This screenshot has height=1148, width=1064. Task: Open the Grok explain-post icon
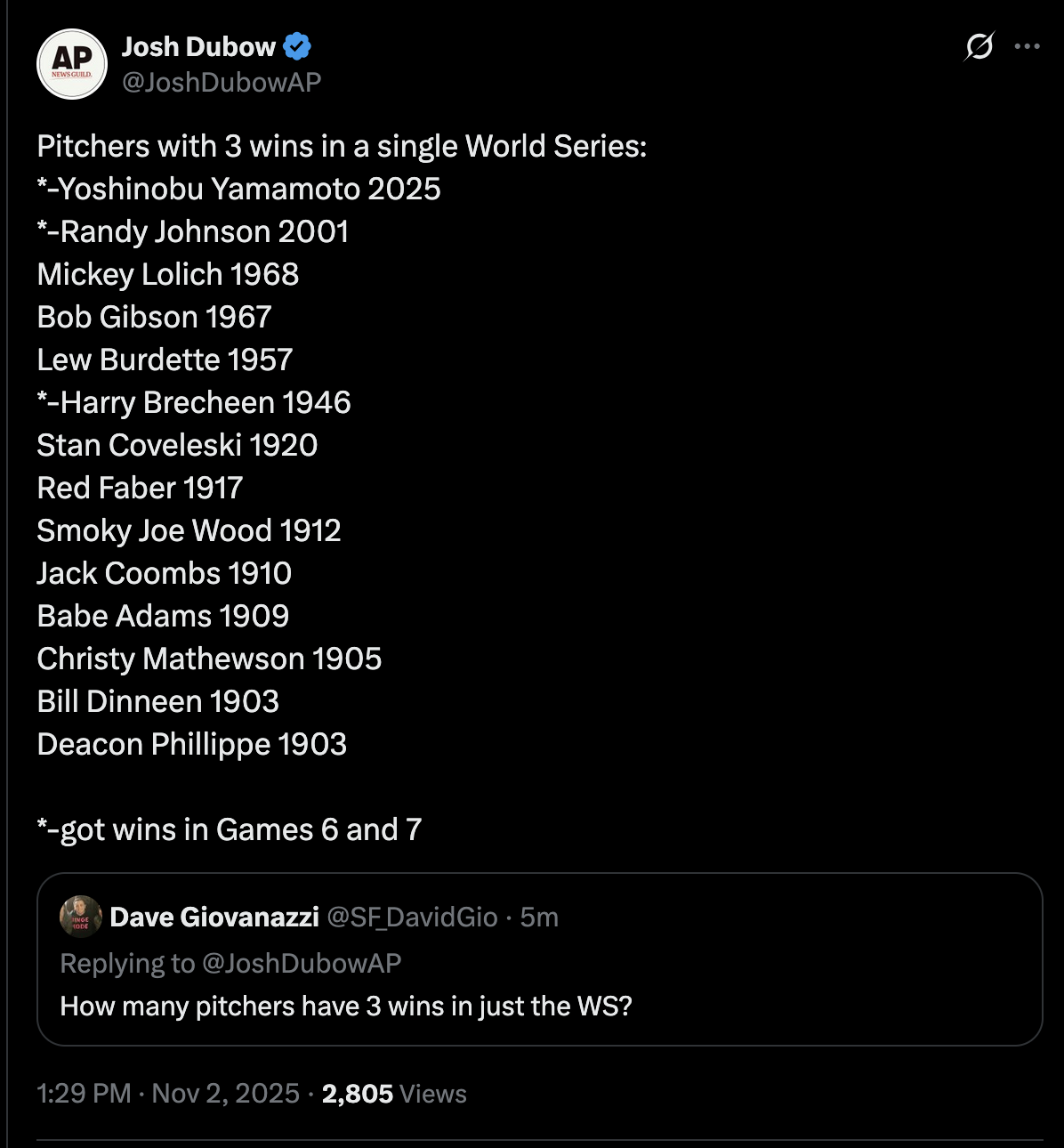click(979, 46)
